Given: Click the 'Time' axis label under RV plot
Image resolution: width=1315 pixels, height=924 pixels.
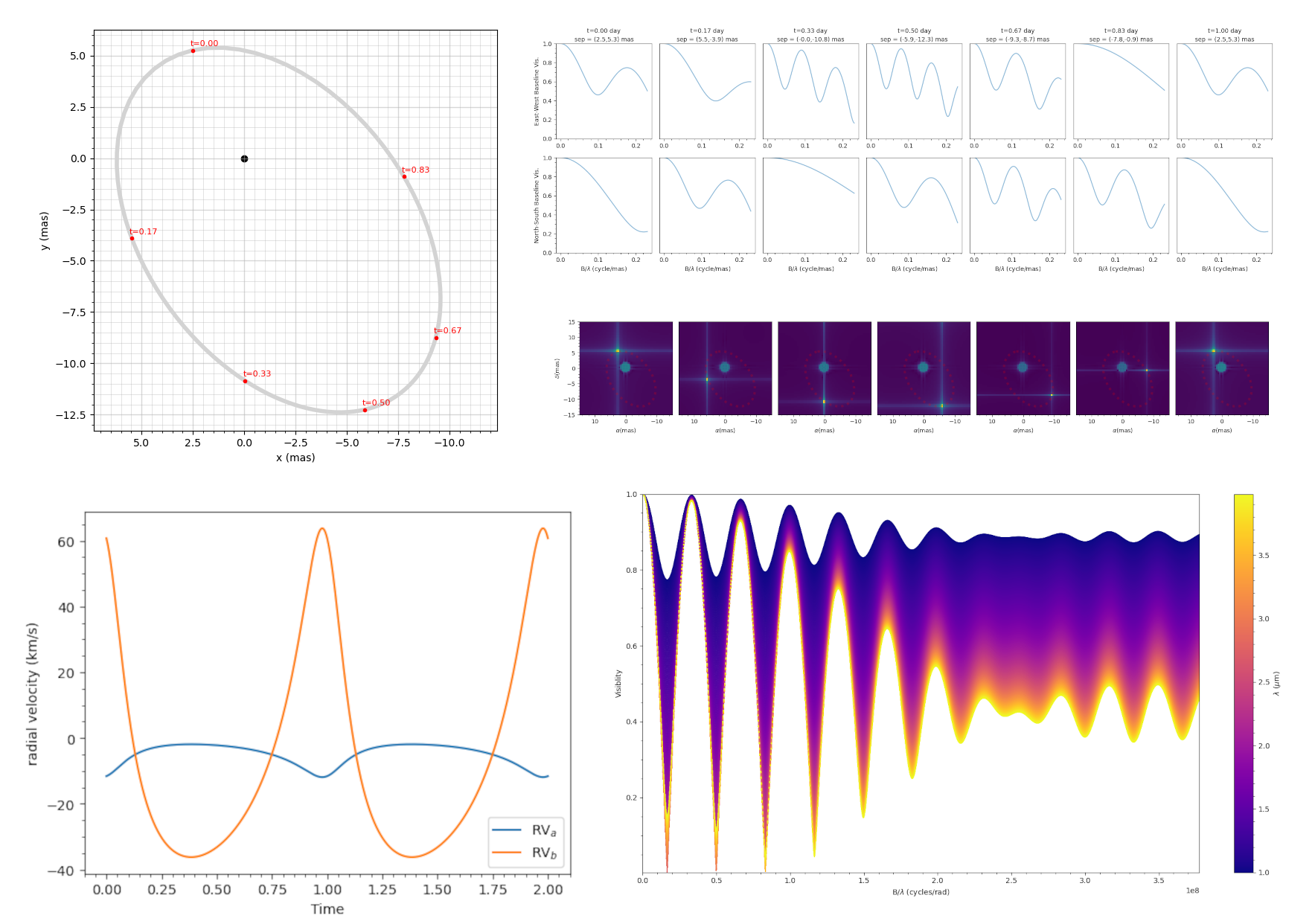Looking at the screenshot, I should (x=327, y=909).
